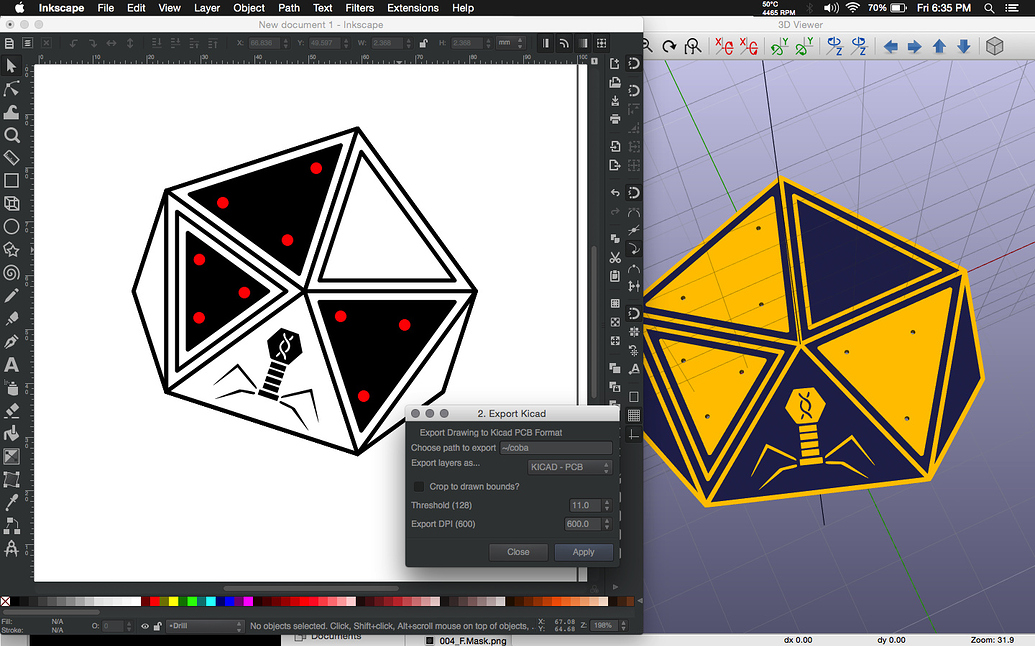Select the 3D Box tool

(11, 204)
